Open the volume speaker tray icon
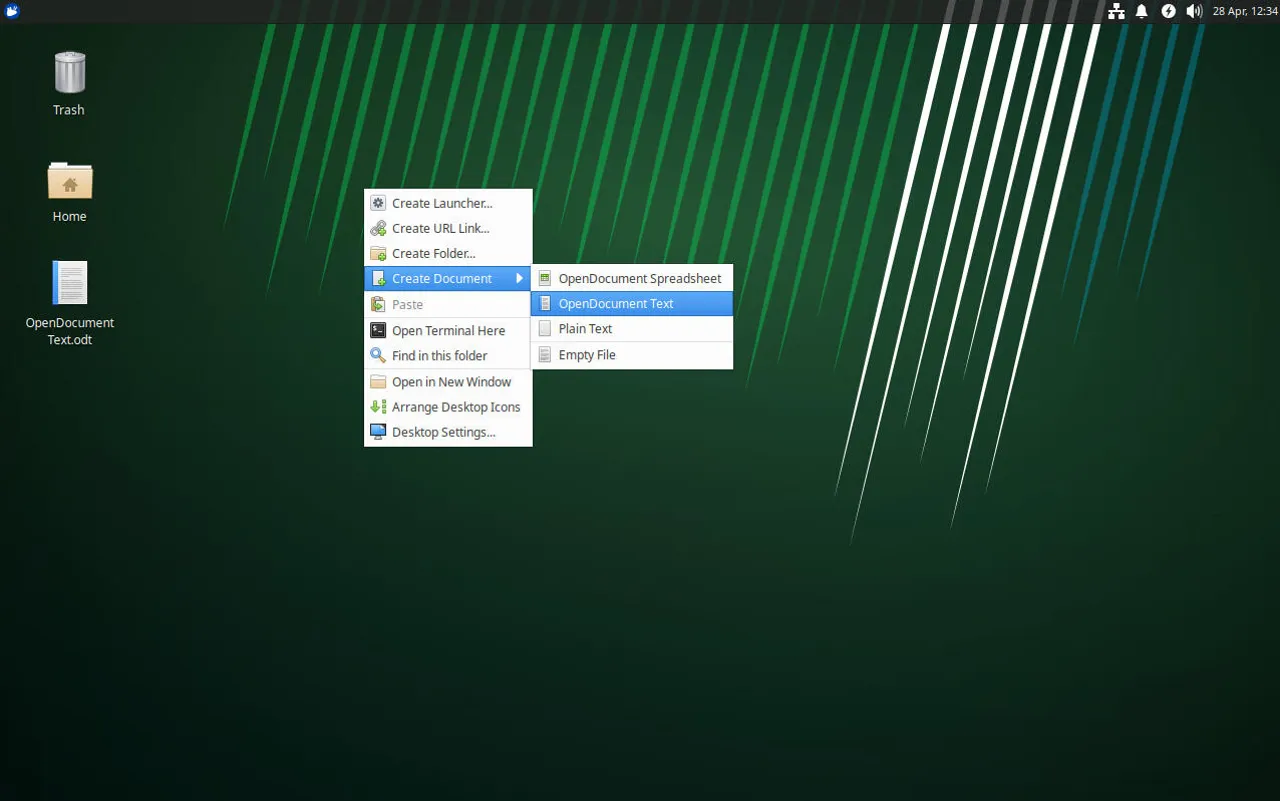The image size is (1280, 801). coord(1194,11)
